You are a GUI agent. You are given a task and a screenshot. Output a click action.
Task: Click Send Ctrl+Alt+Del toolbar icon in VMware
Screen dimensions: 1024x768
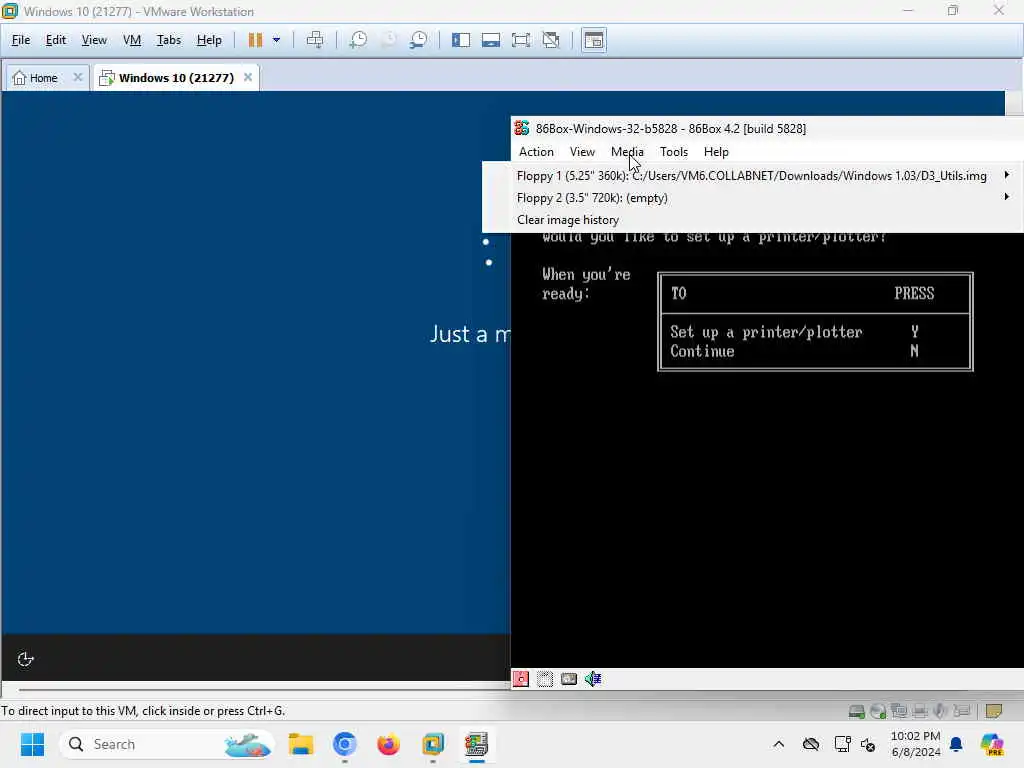click(x=315, y=40)
